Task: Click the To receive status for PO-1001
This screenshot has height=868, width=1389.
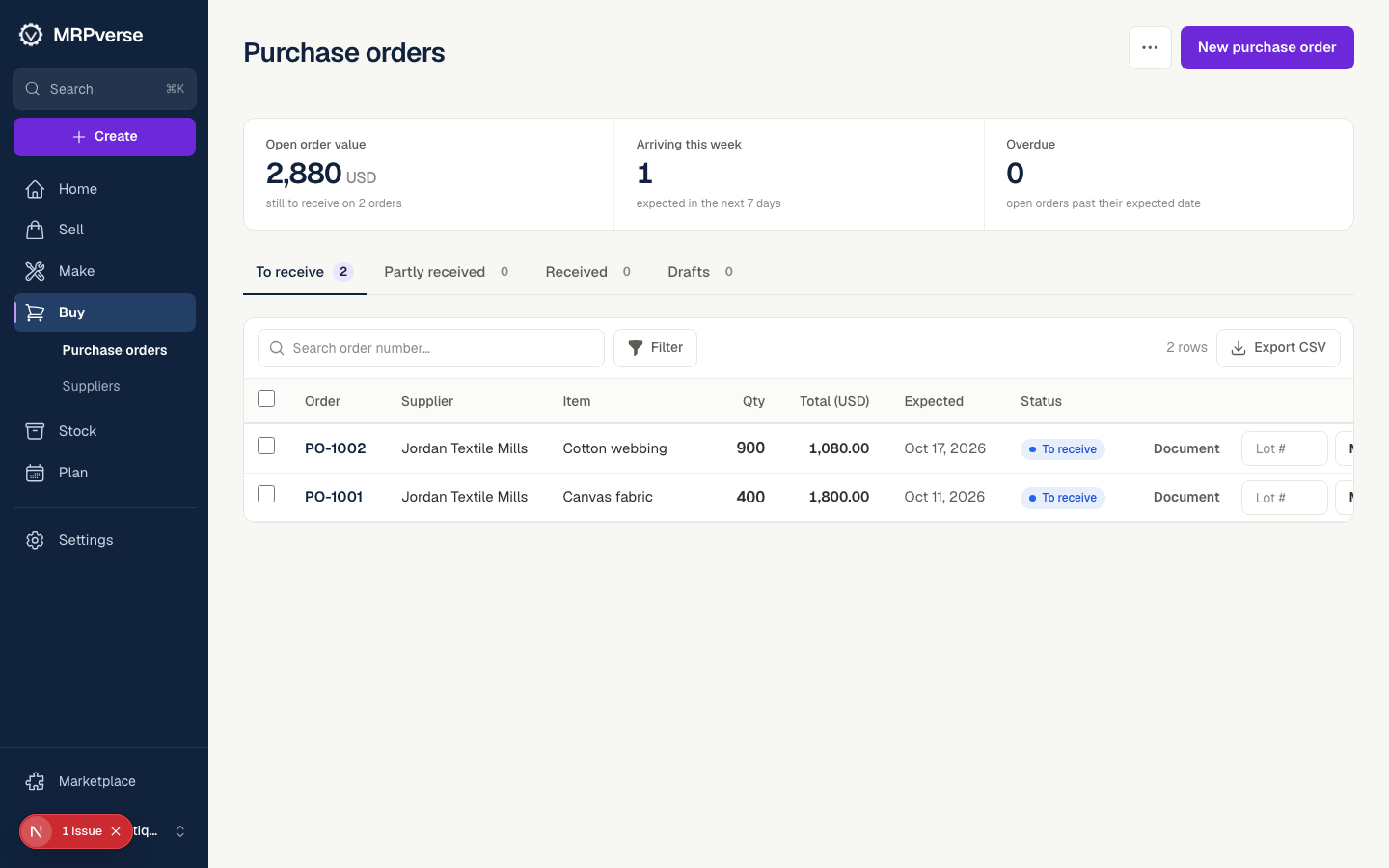Action: pyautogui.click(x=1063, y=498)
